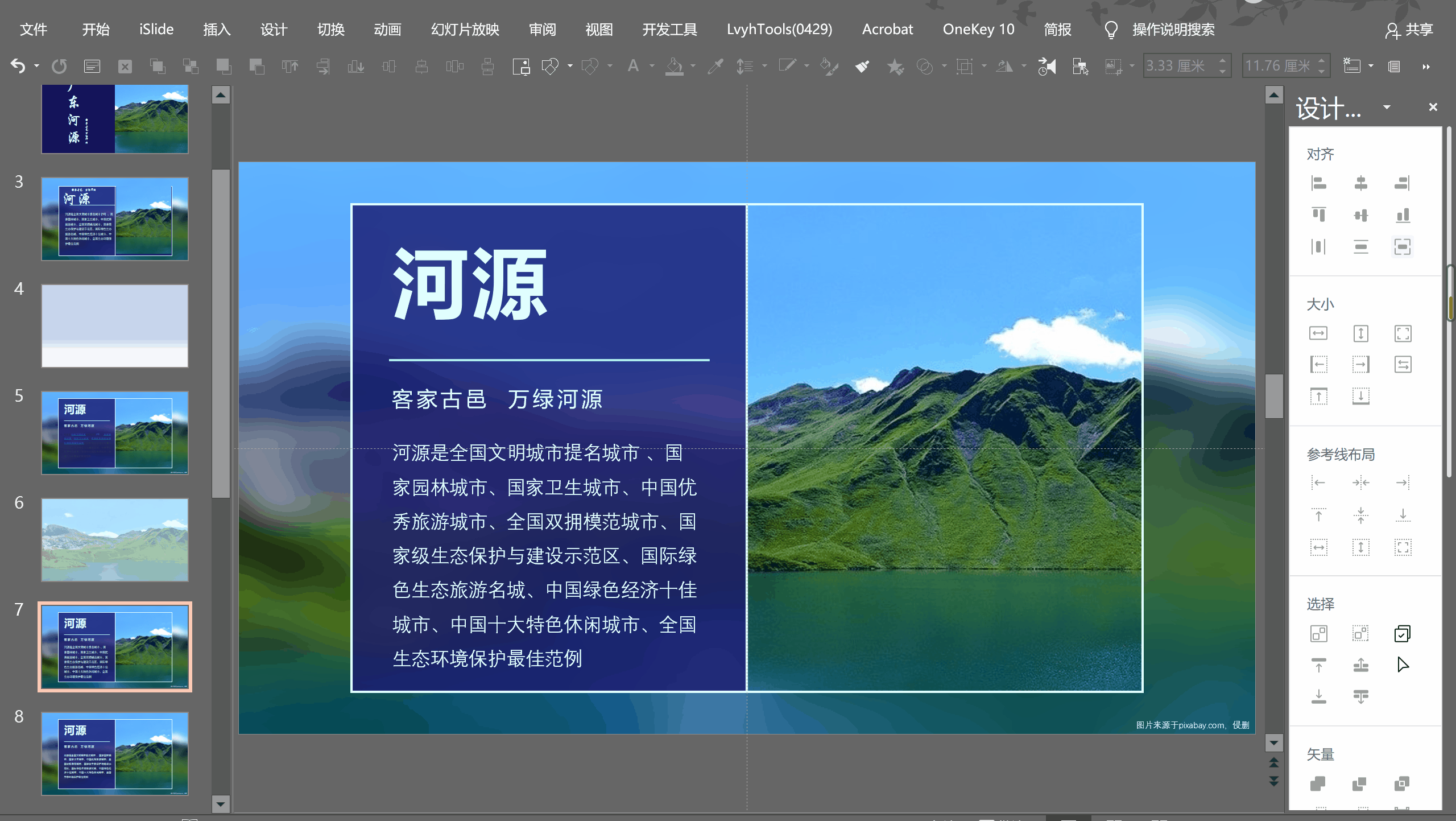Click first vector combine icon under 矢量
1456x821 pixels.
pyautogui.click(x=1318, y=784)
